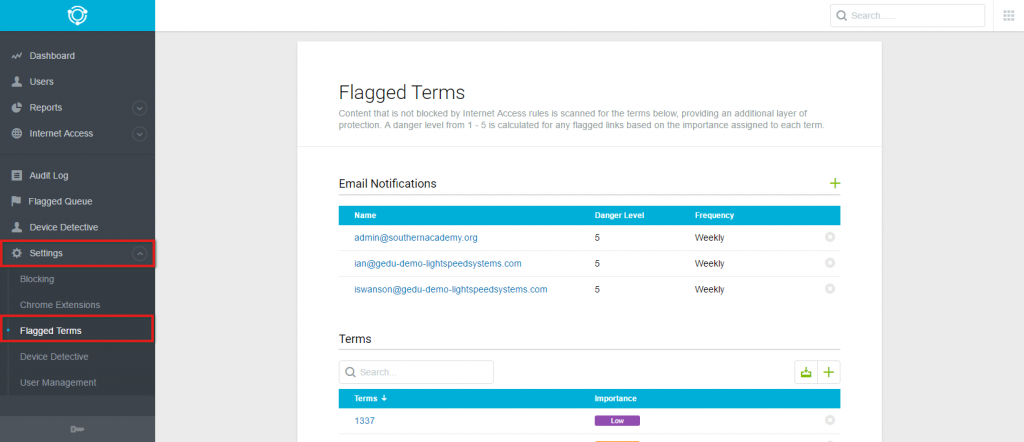Collapse the Settings submenu chevron

pyautogui.click(x=140, y=254)
